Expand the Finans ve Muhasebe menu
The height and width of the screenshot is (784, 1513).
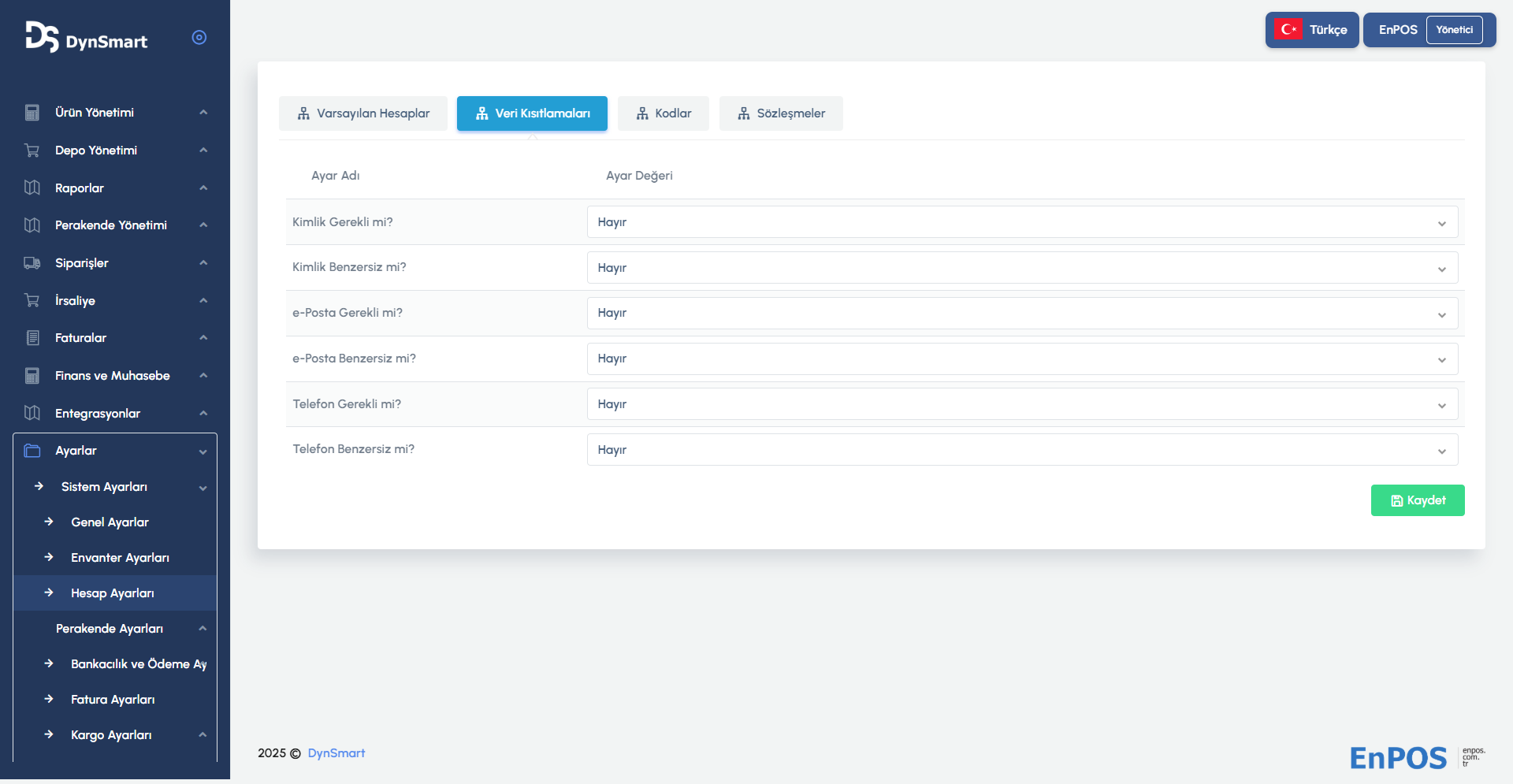coord(113,376)
